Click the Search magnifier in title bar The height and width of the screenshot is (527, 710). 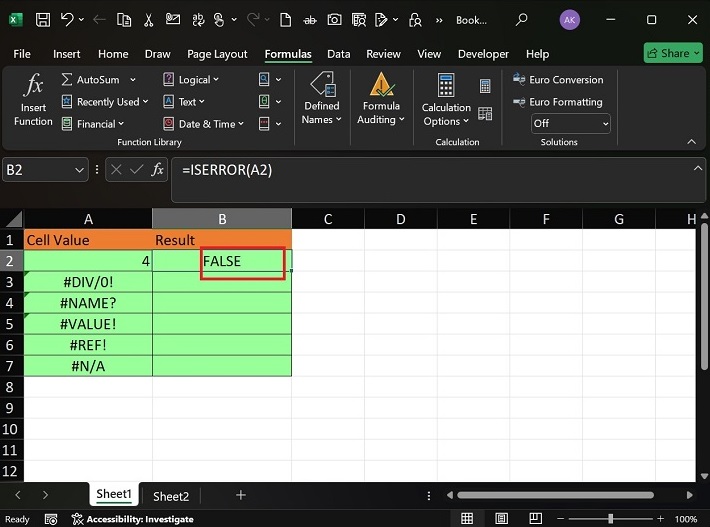(x=521, y=19)
